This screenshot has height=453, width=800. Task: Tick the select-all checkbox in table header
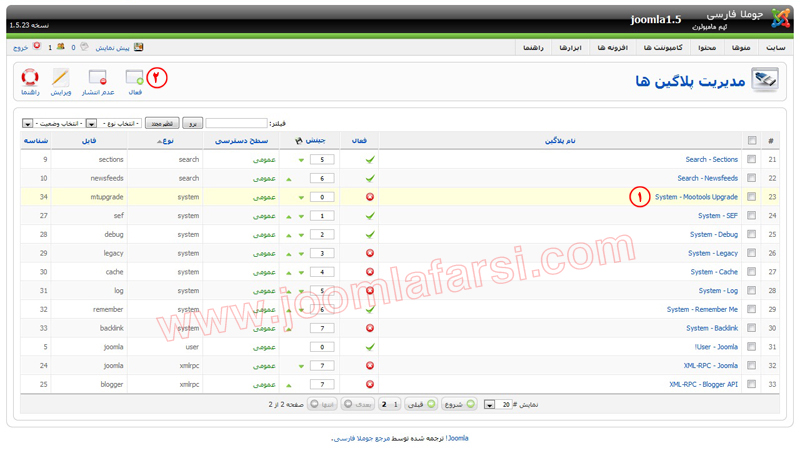pos(751,141)
